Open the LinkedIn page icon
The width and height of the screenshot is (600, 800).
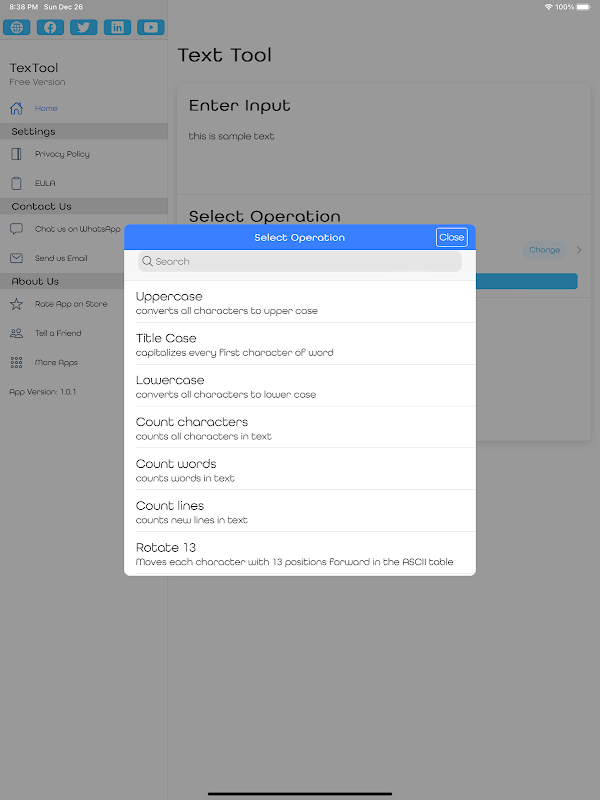[117, 28]
